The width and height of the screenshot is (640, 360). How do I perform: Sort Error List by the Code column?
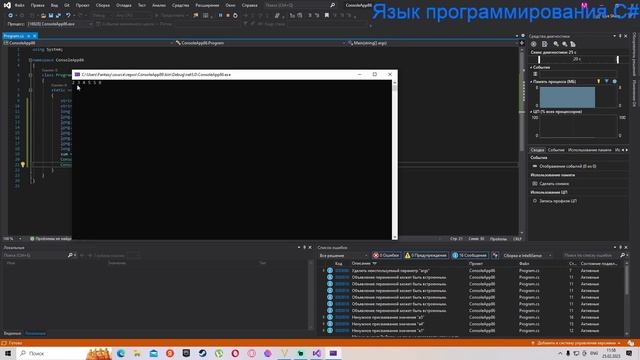click(338, 263)
